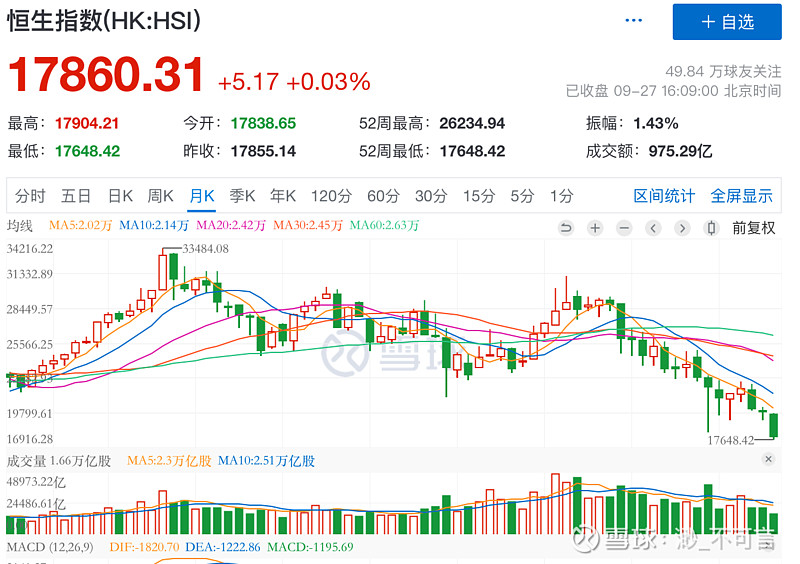800x564 pixels.
Task: Zoom in the chart with plus icon
Action: pyautogui.click(x=594, y=228)
